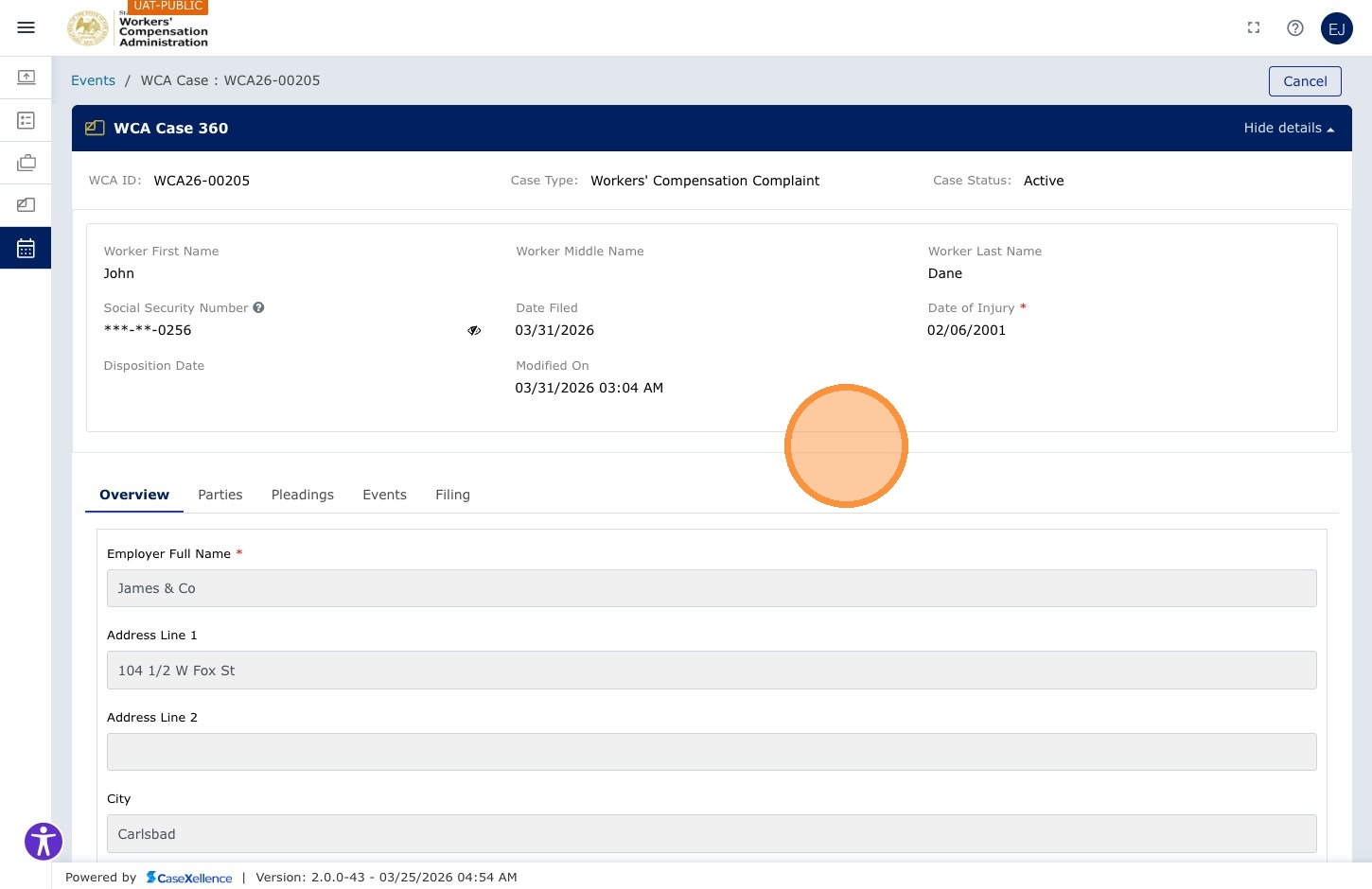Click the City field containing Carlsbad
Viewport: 1372px width, 889px height.
pos(712,834)
